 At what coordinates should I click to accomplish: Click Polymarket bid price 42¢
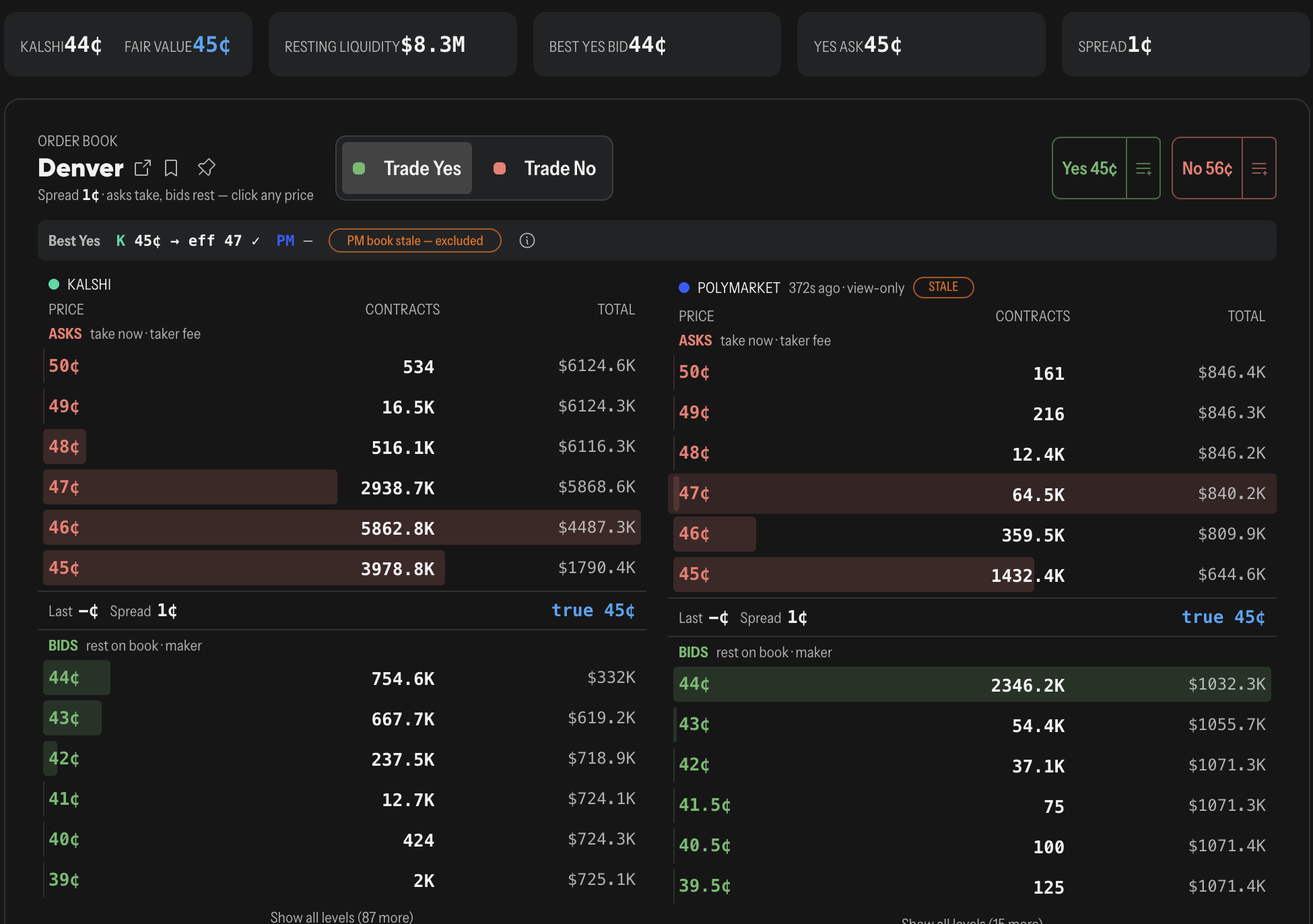click(694, 764)
